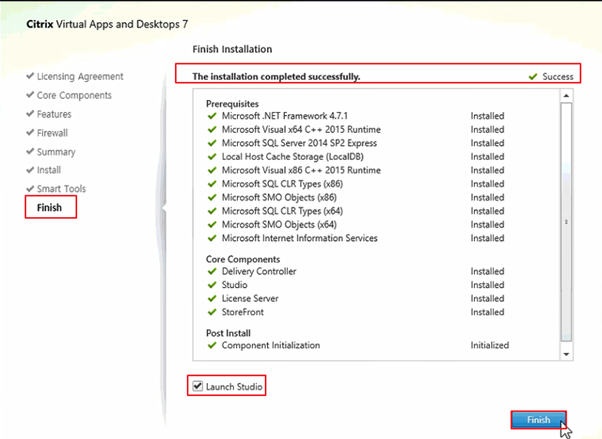Click the Install step checkmark
The height and width of the screenshot is (439, 602).
point(30,169)
